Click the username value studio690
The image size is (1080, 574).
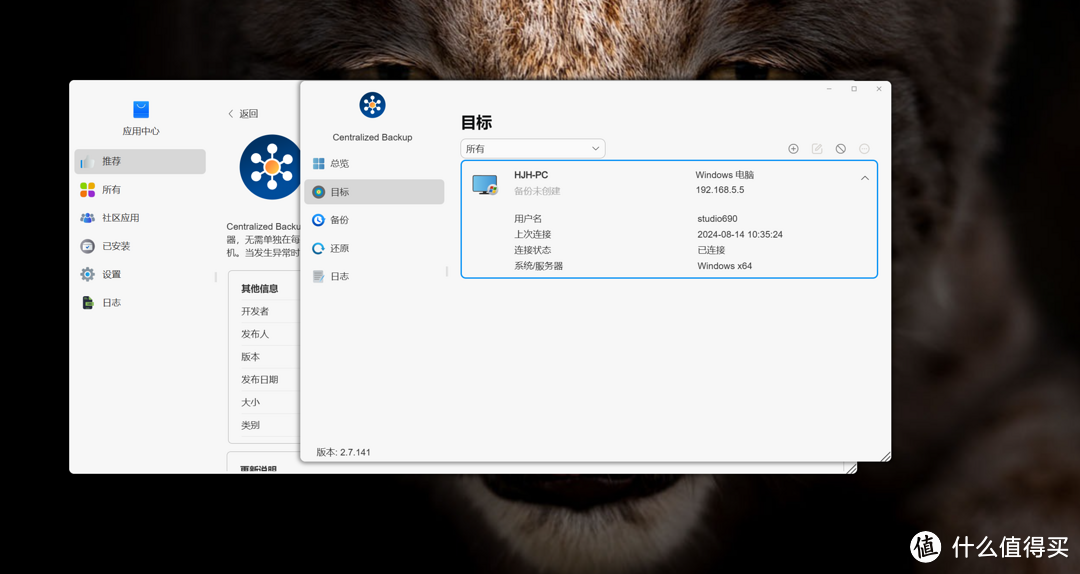[717, 219]
